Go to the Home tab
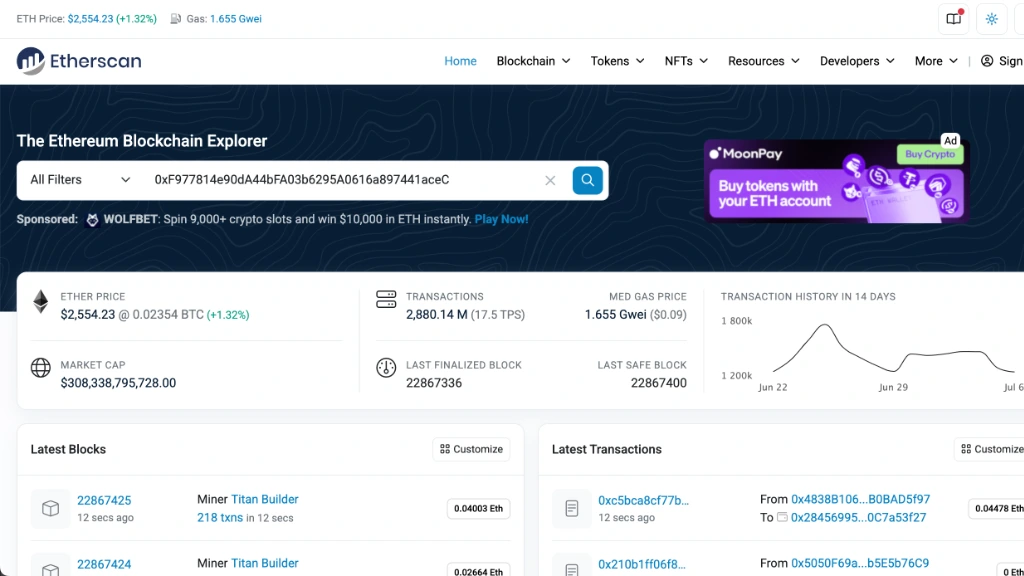The width and height of the screenshot is (1024, 576). [460, 61]
